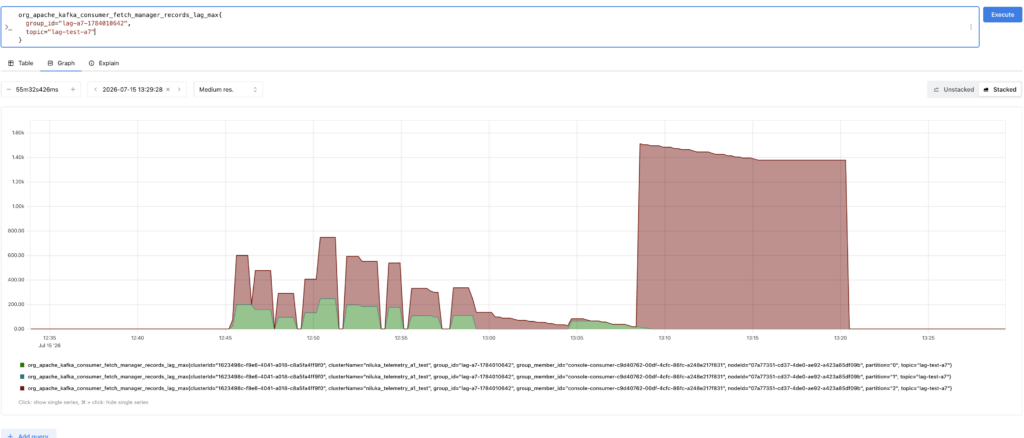Open the query options three-dot menu
The height and width of the screenshot is (438, 1024).
(x=971, y=27)
